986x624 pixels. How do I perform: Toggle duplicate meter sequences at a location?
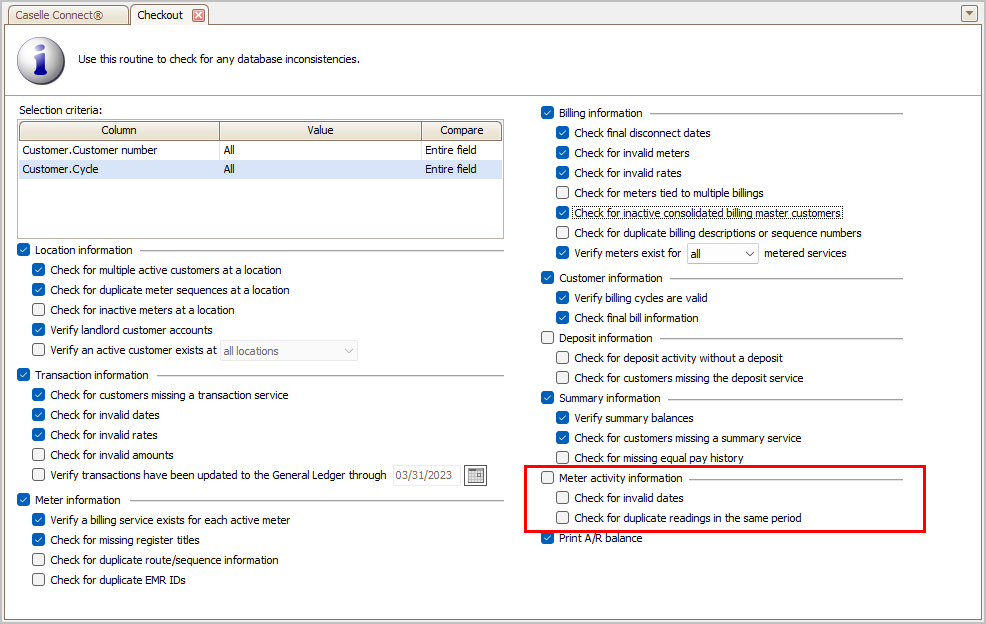39,290
